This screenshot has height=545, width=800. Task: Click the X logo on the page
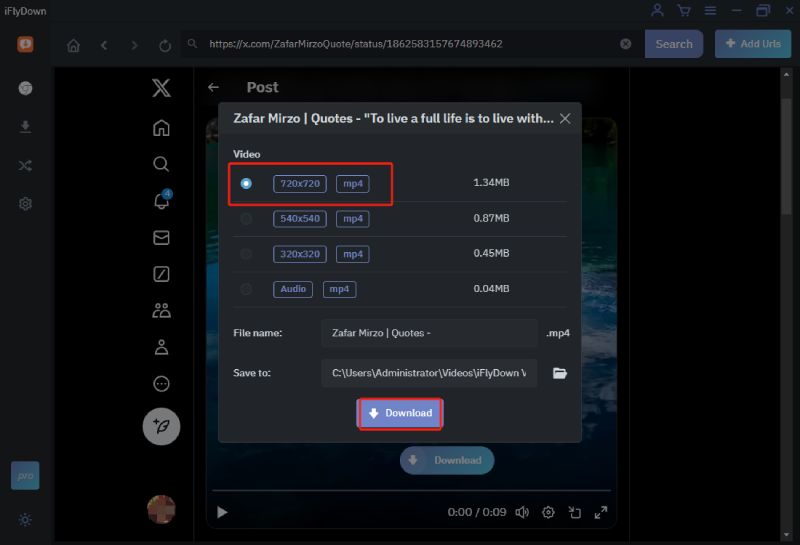click(x=161, y=88)
